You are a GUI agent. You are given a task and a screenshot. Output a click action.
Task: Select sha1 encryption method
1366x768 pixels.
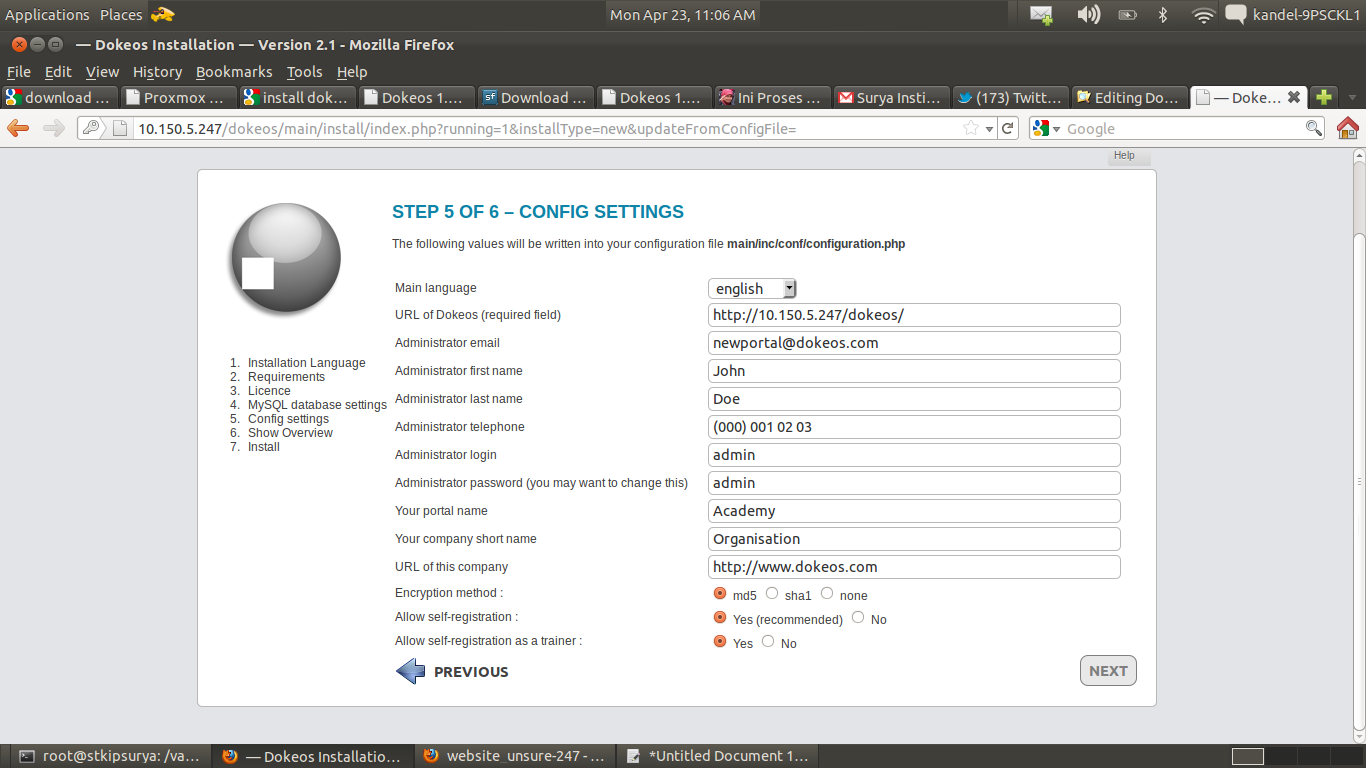pos(772,594)
